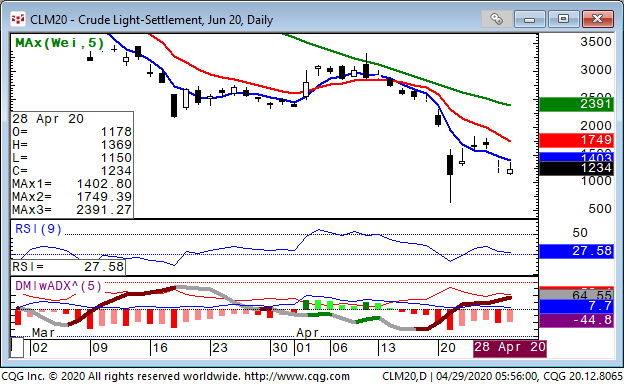Screen dimensions: 624x384
Task: Click the Apr month label
Action: point(308,332)
